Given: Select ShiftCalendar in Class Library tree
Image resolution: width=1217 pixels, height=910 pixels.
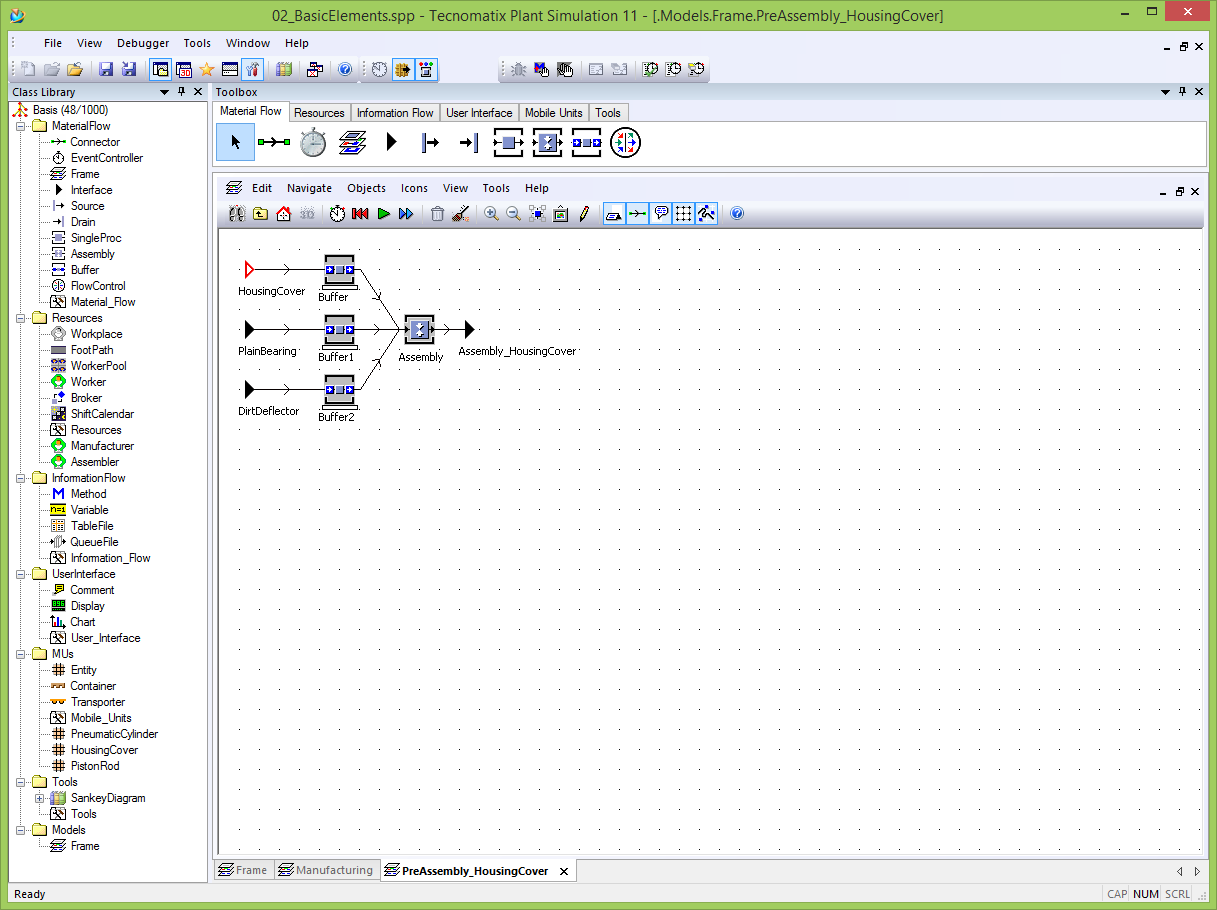Looking at the screenshot, I should (x=102, y=414).
